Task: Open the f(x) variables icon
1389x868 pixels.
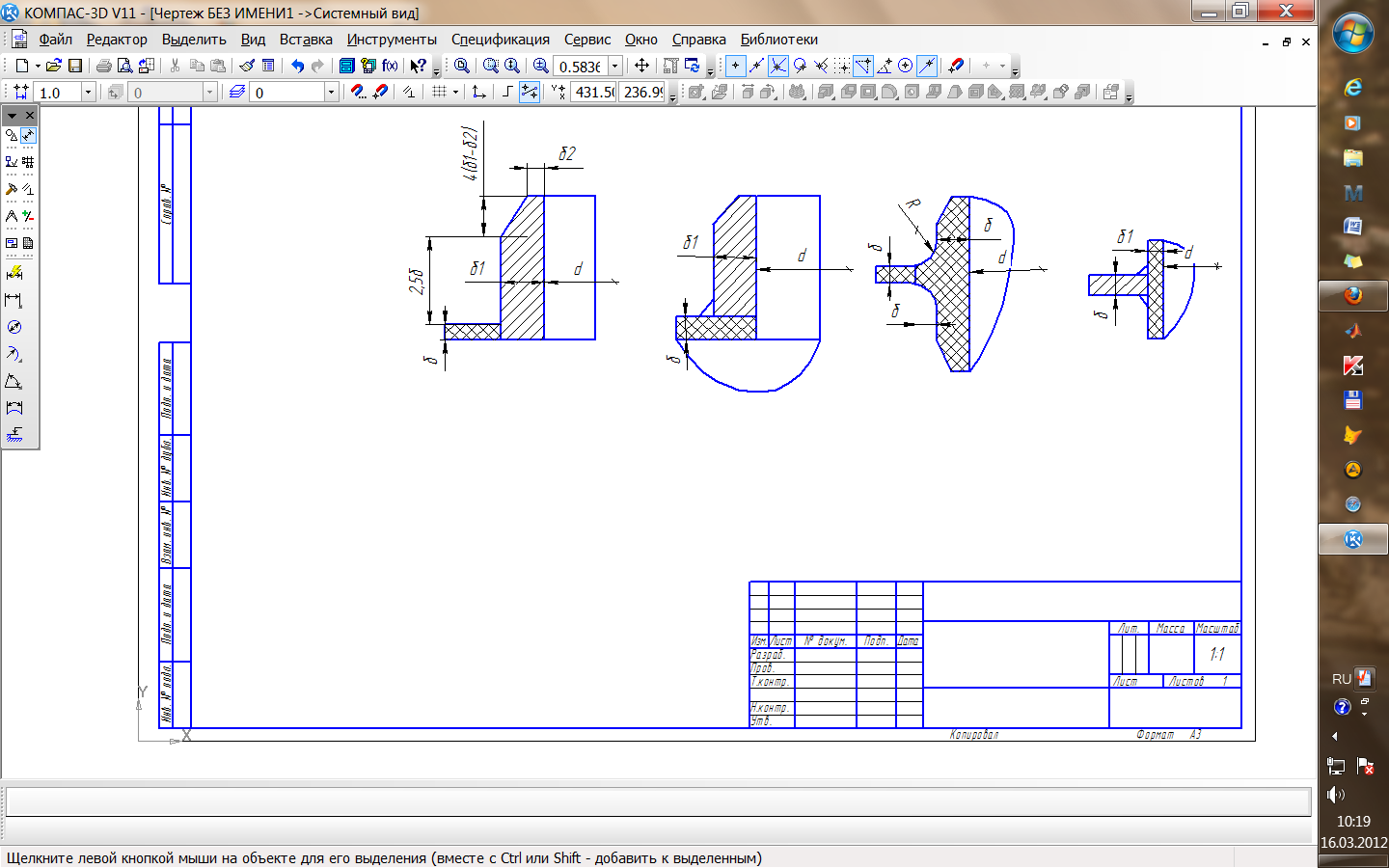Action: tap(390, 66)
